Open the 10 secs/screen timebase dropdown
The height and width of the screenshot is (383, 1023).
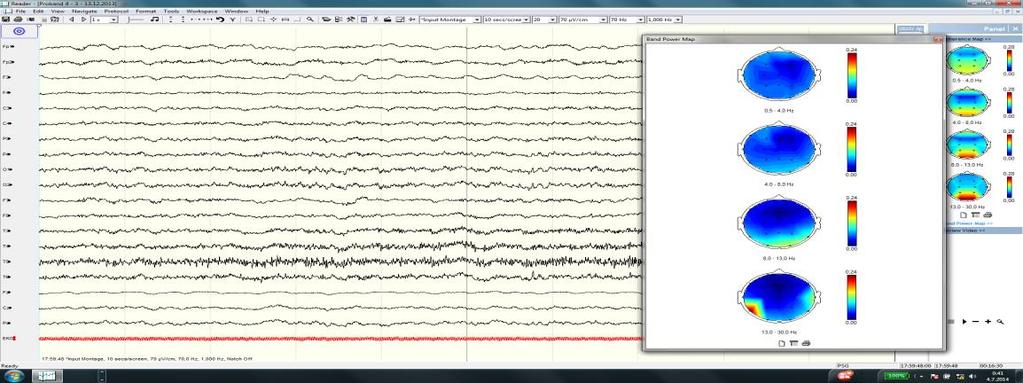click(506, 20)
